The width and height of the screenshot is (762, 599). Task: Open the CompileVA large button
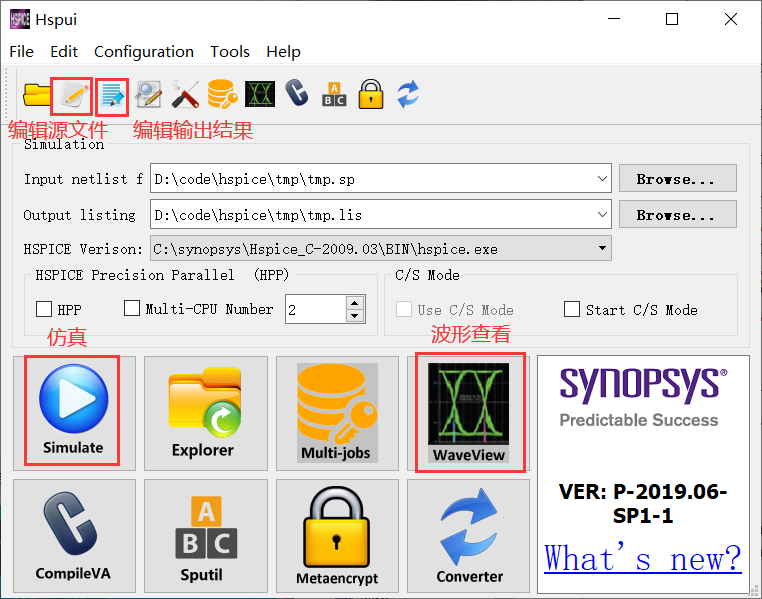click(x=74, y=536)
